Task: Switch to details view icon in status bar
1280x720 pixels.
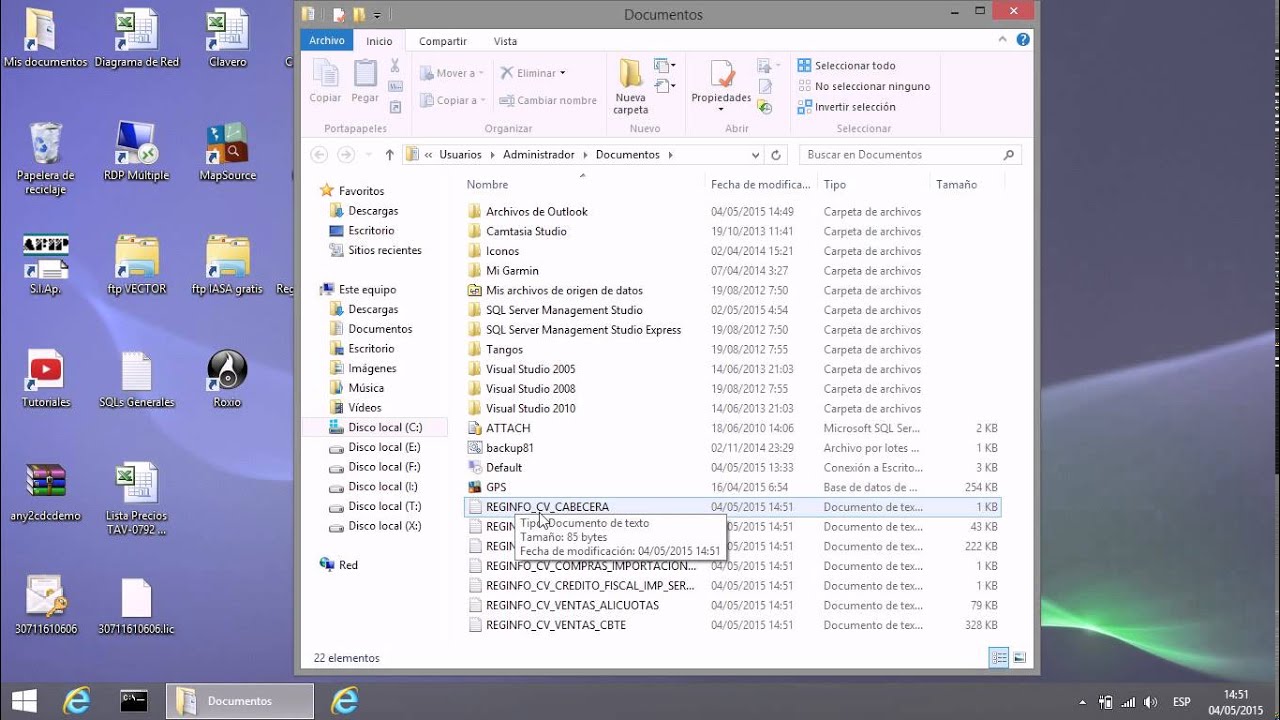Action: 998,657
